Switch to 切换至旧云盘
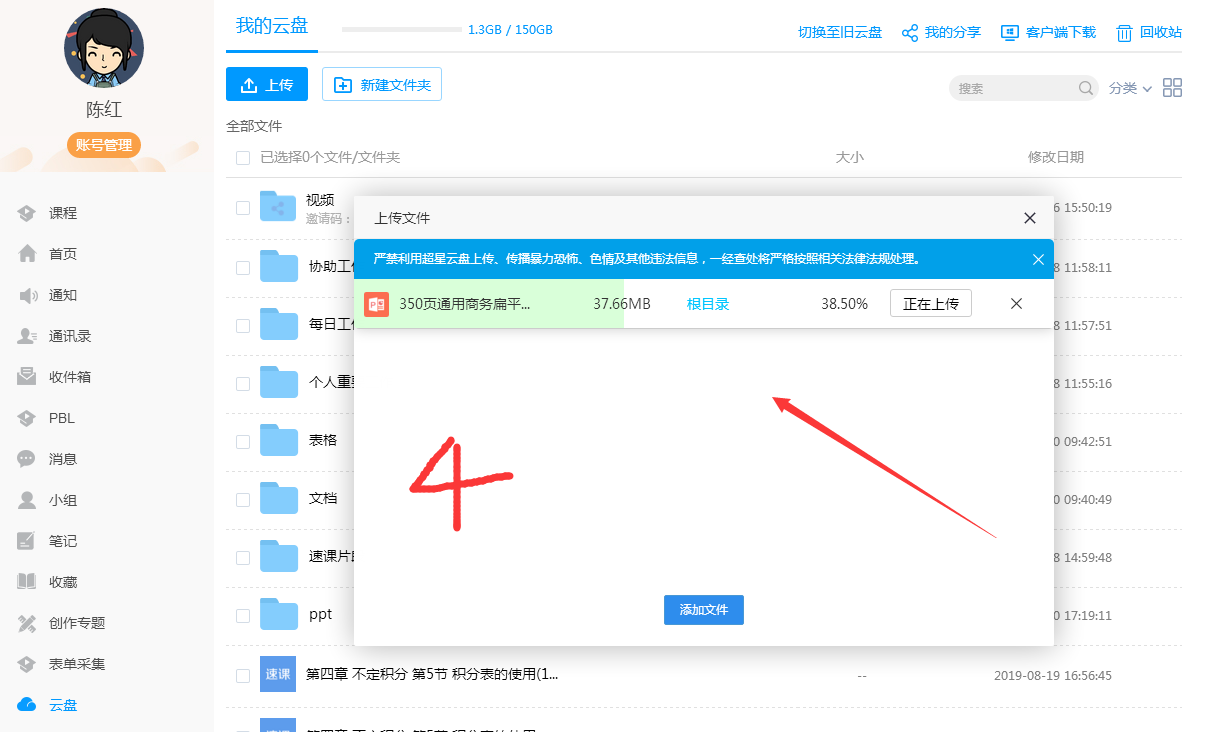1220x732 pixels. [840, 31]
